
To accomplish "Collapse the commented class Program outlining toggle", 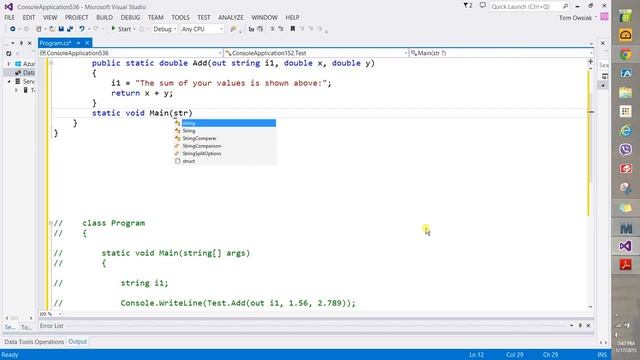I will pos(51,223).
